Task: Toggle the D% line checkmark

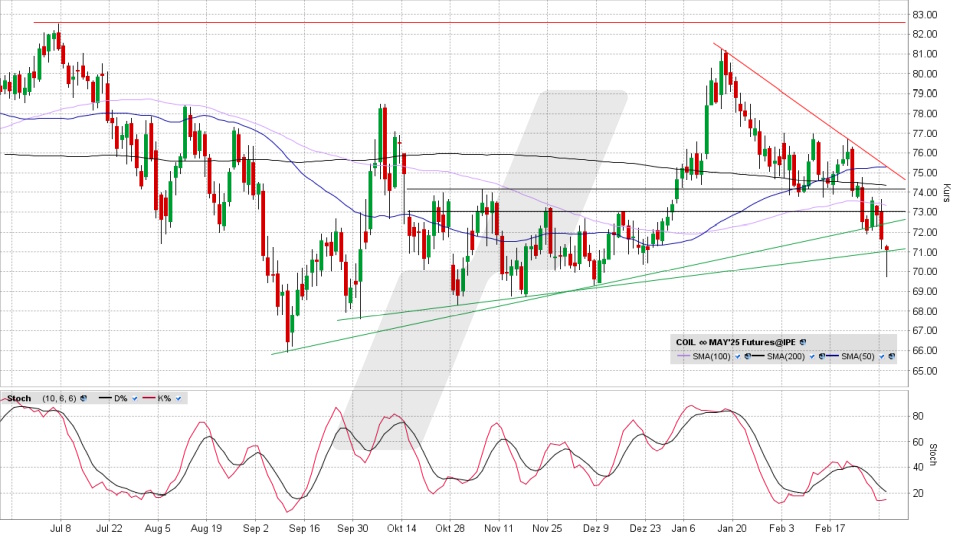Action: [135, 398]
